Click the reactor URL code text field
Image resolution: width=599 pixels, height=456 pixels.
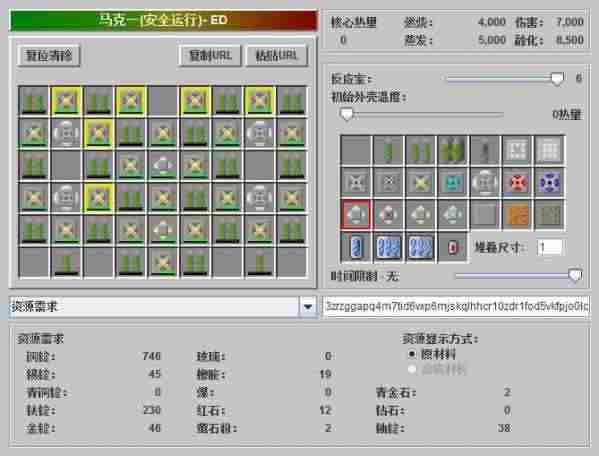[x=457, y=306]
